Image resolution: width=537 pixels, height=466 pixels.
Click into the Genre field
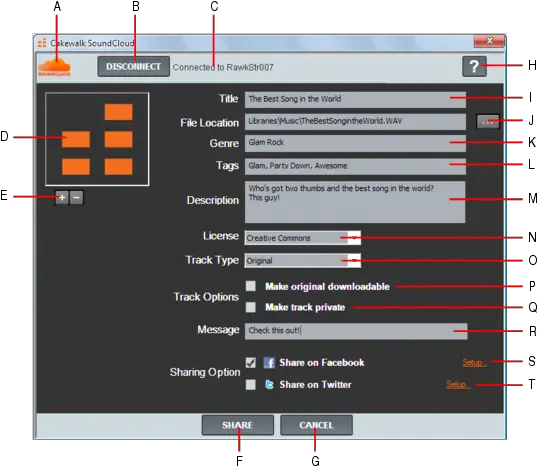click(355, 143)
